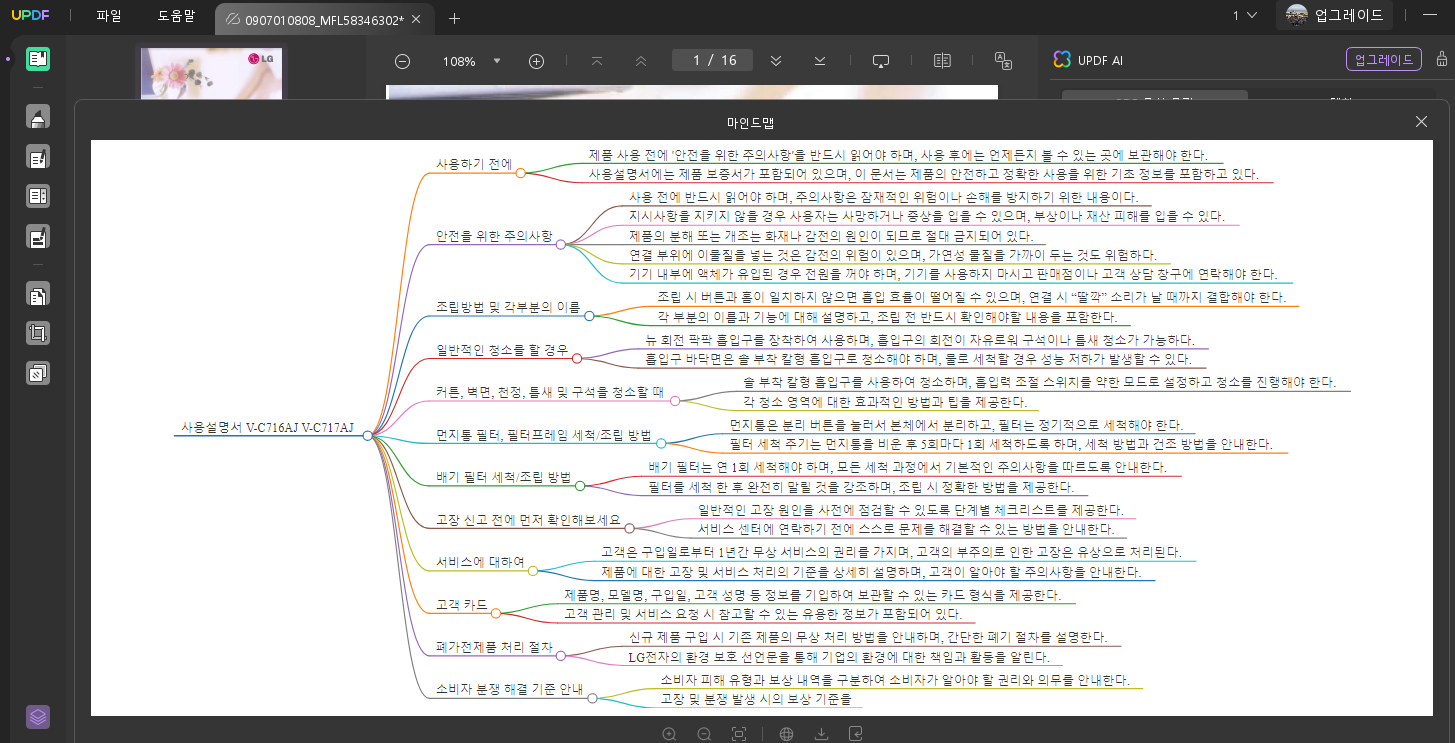Click the 업그레이드 button with avatar in title bar
This screenshot has width=1455, height=743.
click(x=1336, y=15)
